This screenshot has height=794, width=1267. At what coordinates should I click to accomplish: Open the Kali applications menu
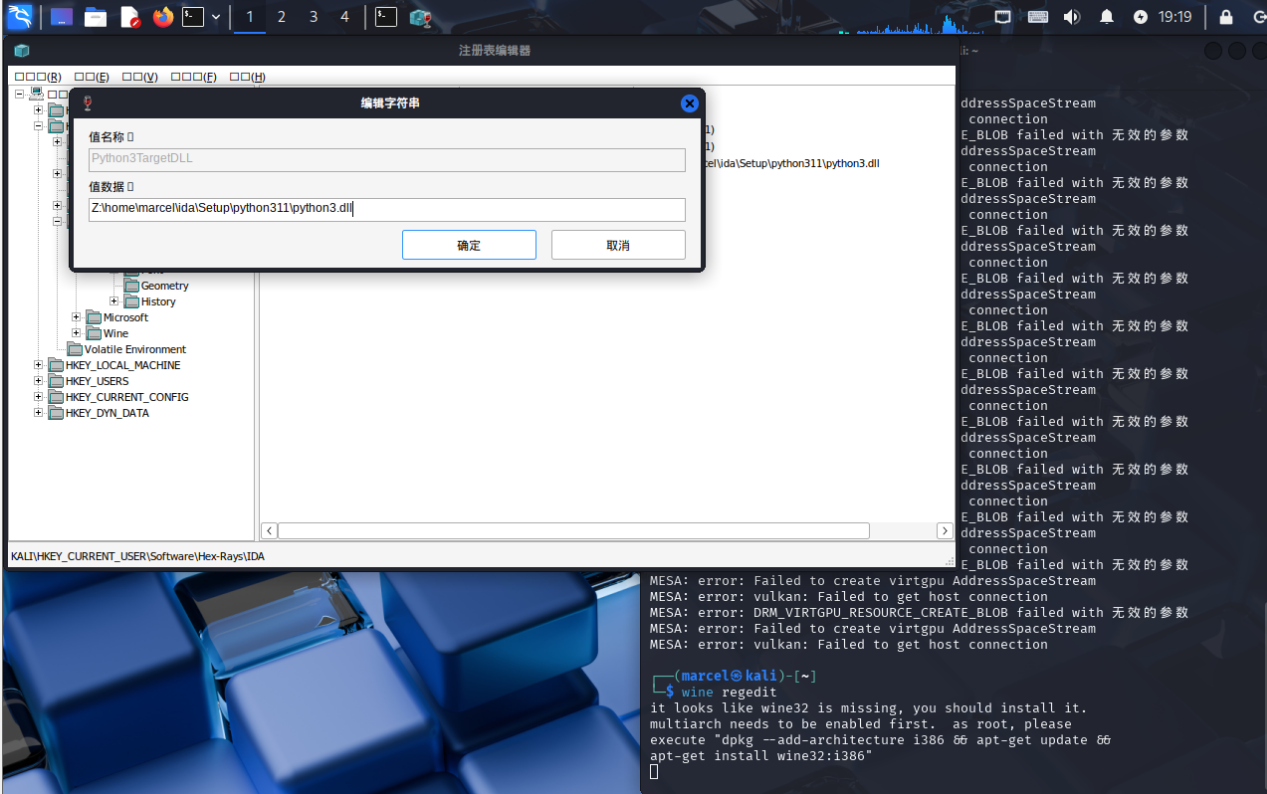(19, 16)
